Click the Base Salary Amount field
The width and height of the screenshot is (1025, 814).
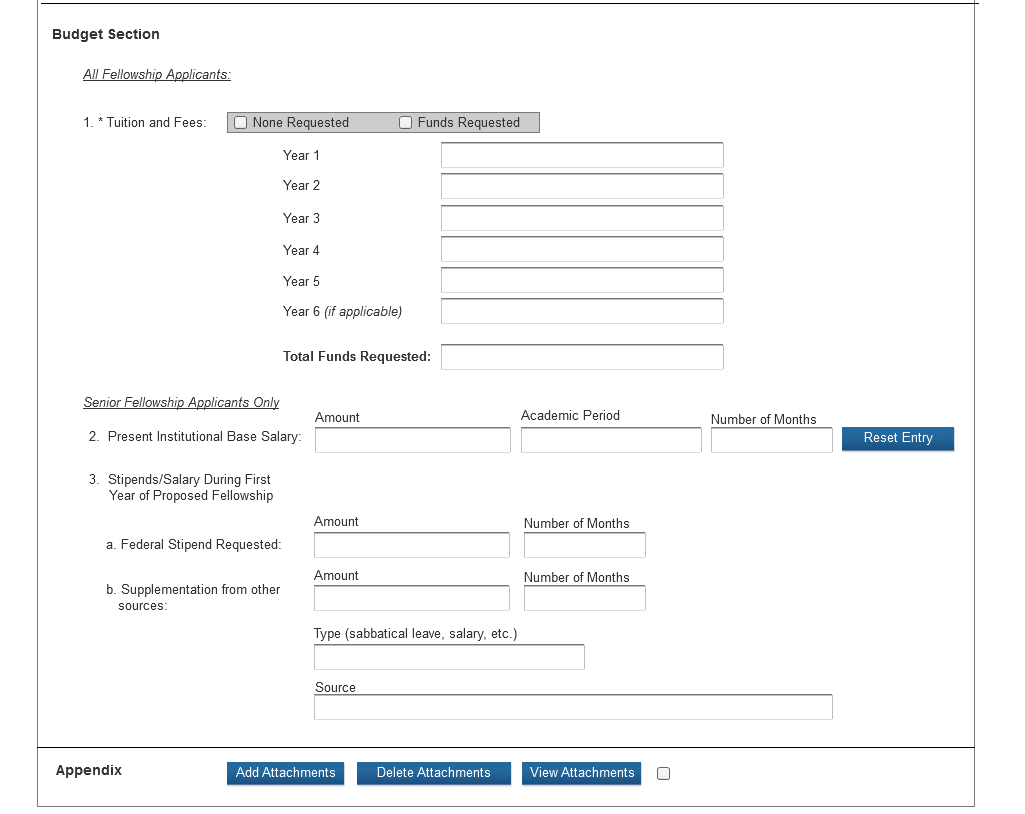point(412,440)
